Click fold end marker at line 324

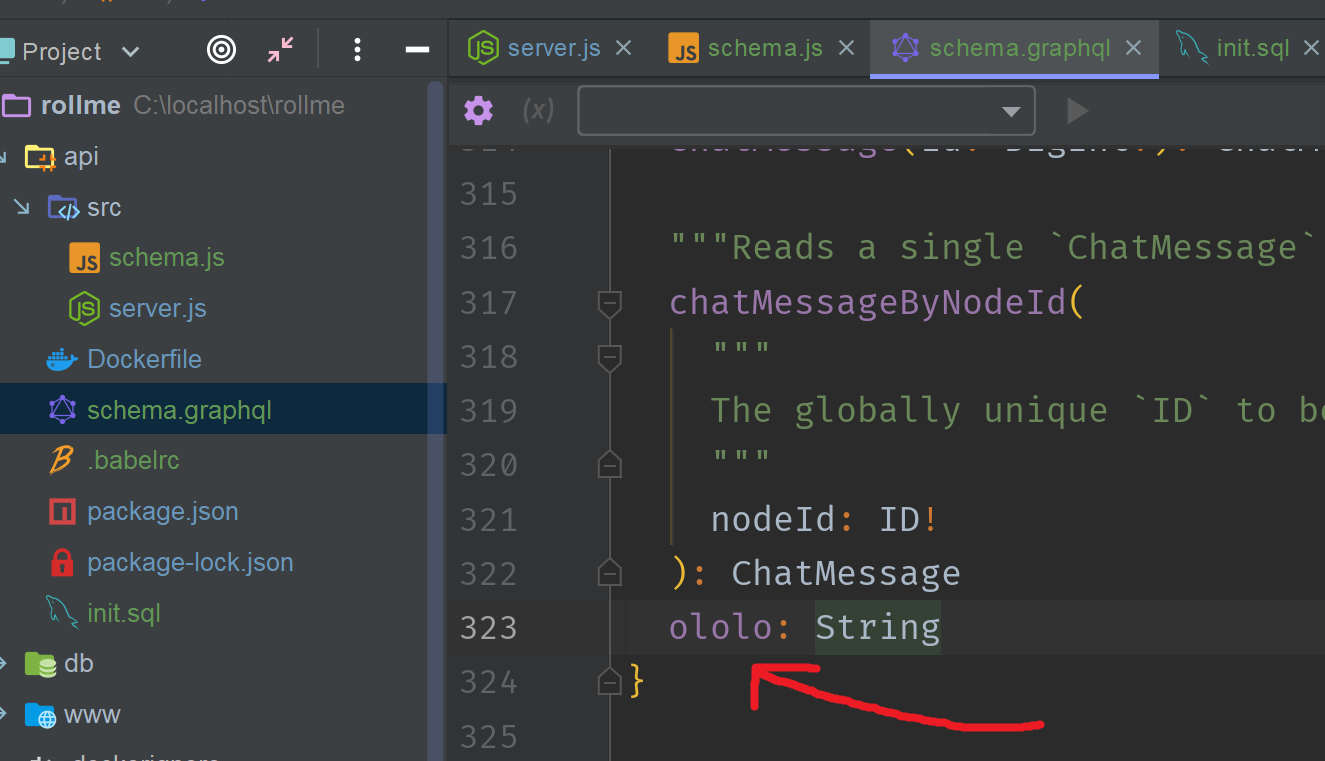click(609, 682)
